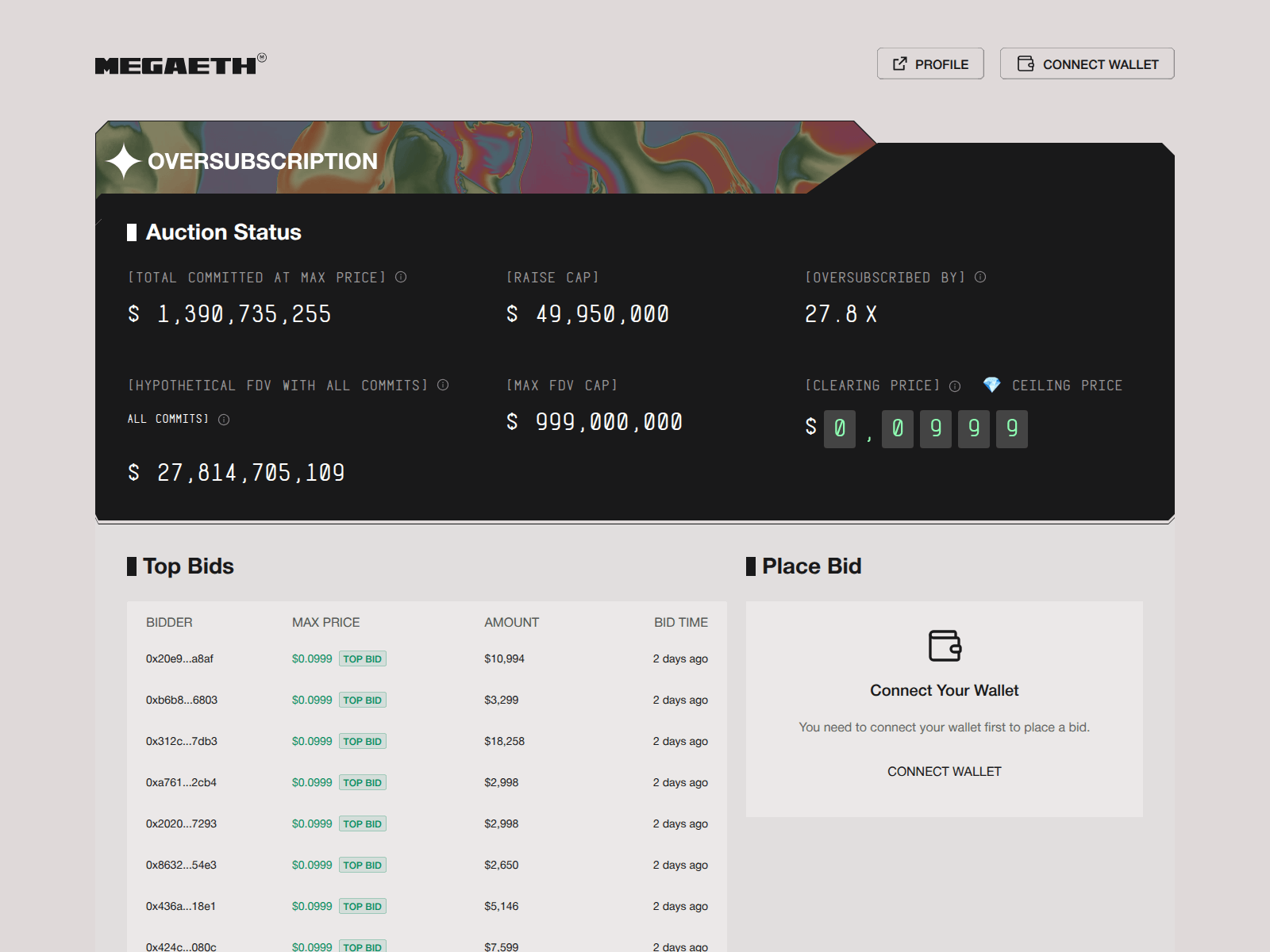Click the wallet icon in the Place Bid card
This screenshot has height=952, width=1270.
point(945,645)
